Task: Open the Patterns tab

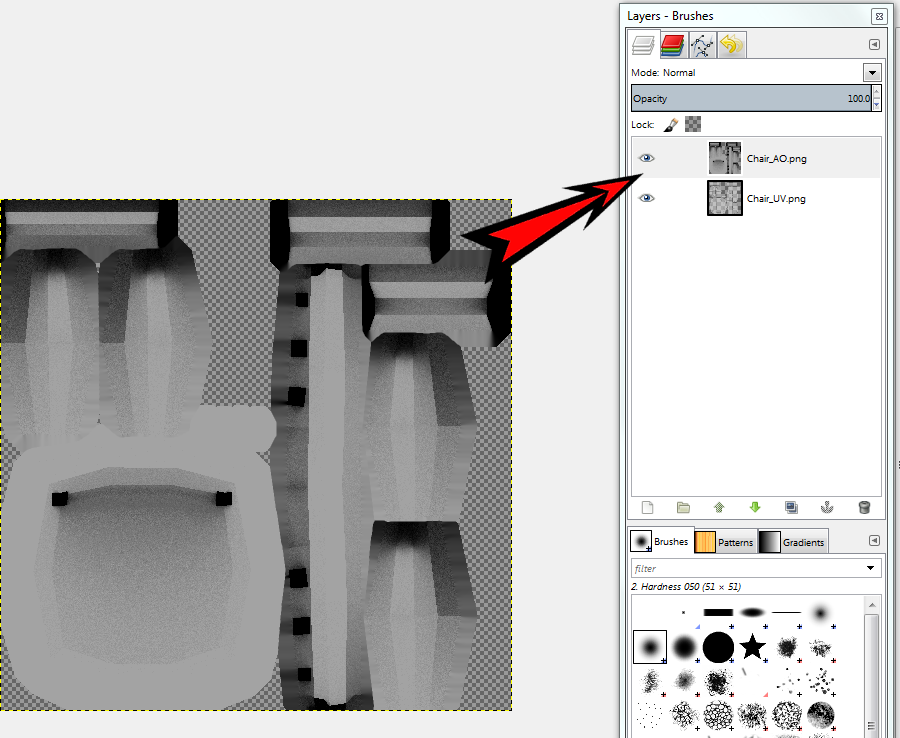Action: pyautogui.click(x=724, y=542)
